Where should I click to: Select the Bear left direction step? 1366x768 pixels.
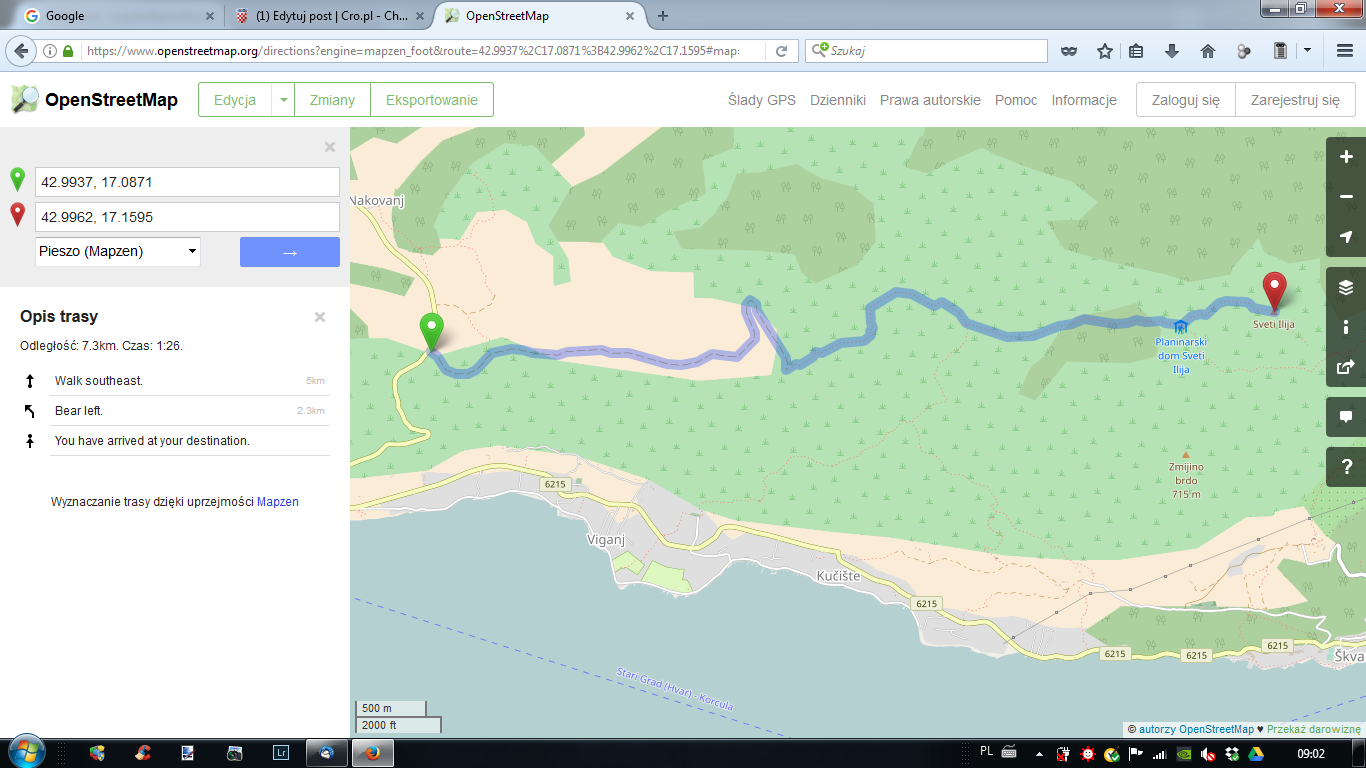click(79, 411)
